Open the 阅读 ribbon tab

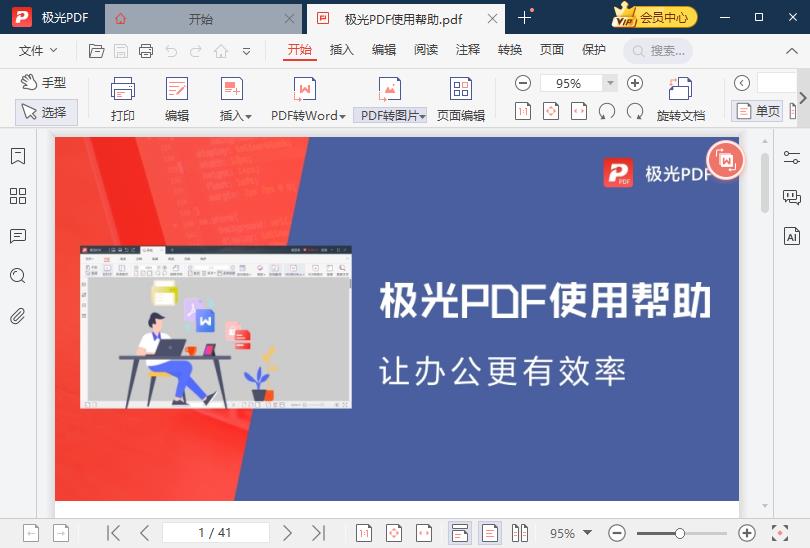[426, 50]
